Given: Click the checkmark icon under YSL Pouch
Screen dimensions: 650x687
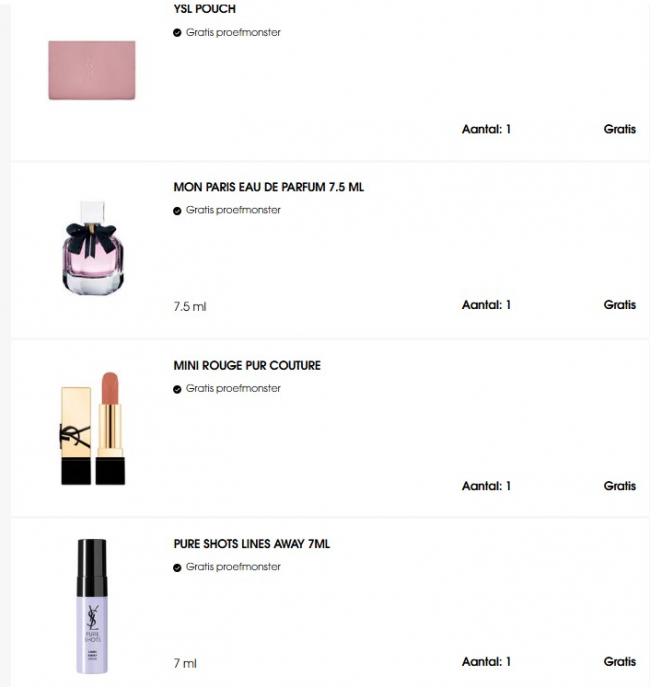Looking at the screenshot, I should click(177, 33).
